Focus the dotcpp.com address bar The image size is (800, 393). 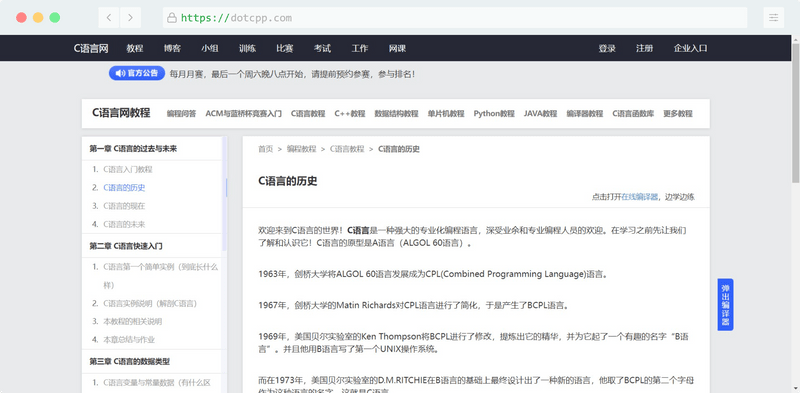click(455, 18)
